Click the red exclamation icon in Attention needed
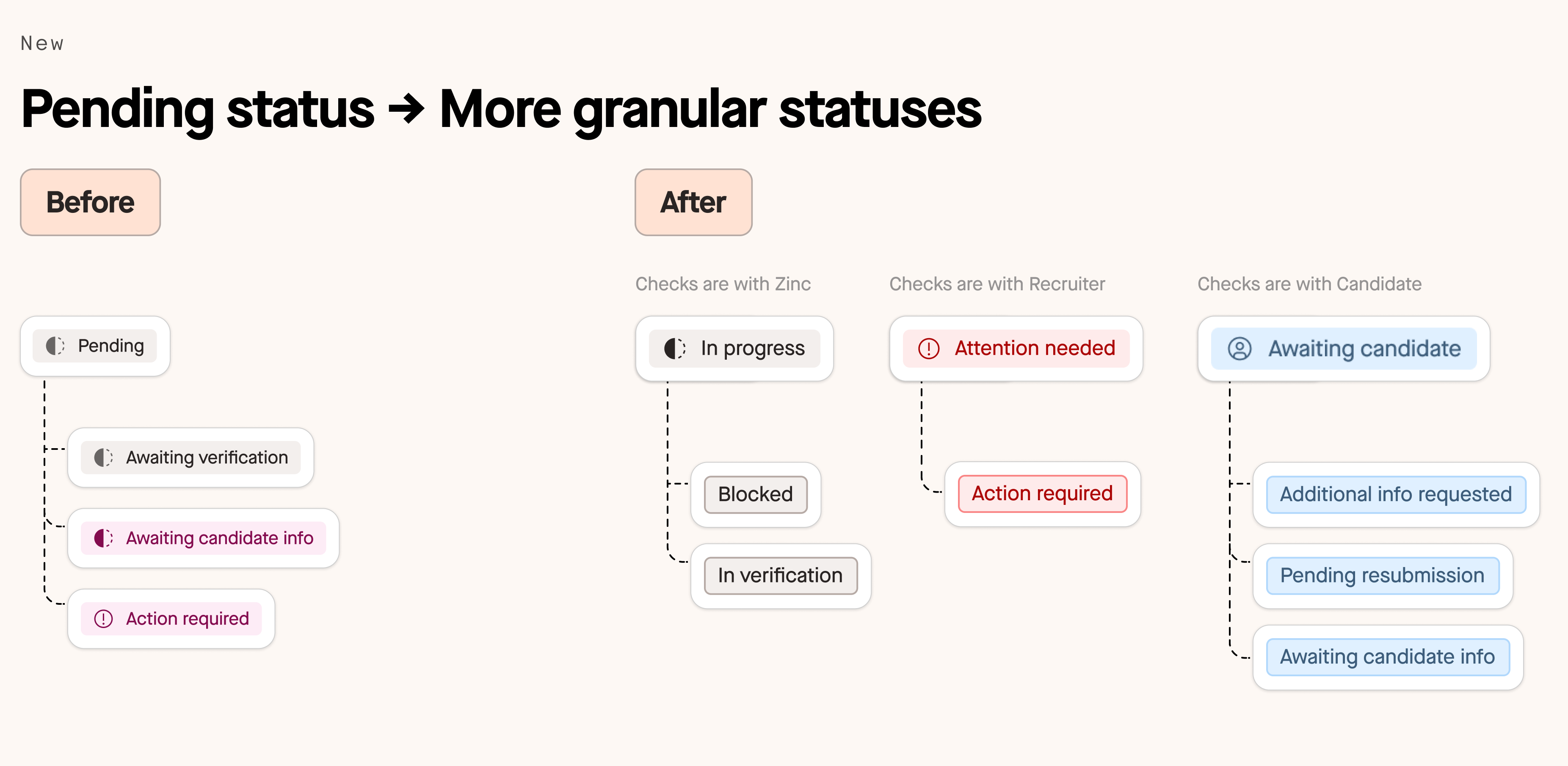1568x766 pixels. [x=929, y=349]
